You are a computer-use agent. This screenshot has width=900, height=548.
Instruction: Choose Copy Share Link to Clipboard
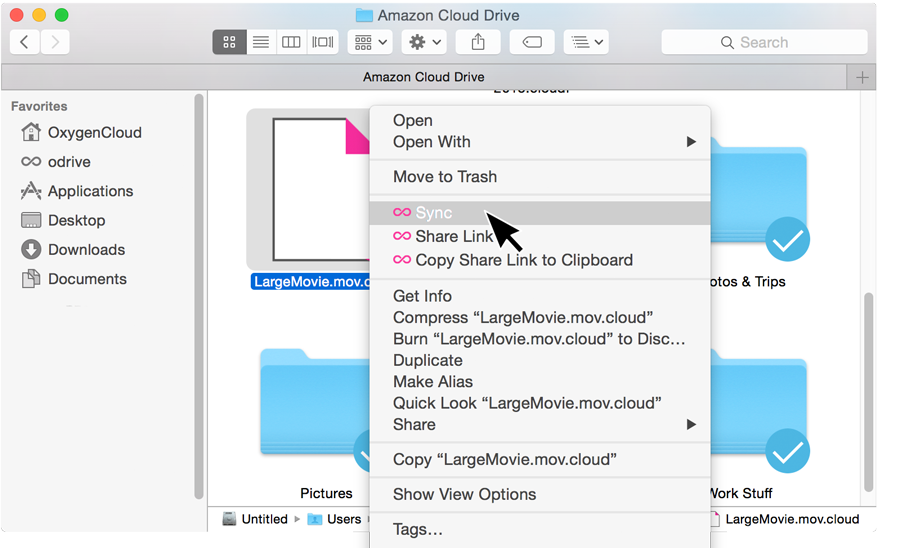click(x=540, y=260)
